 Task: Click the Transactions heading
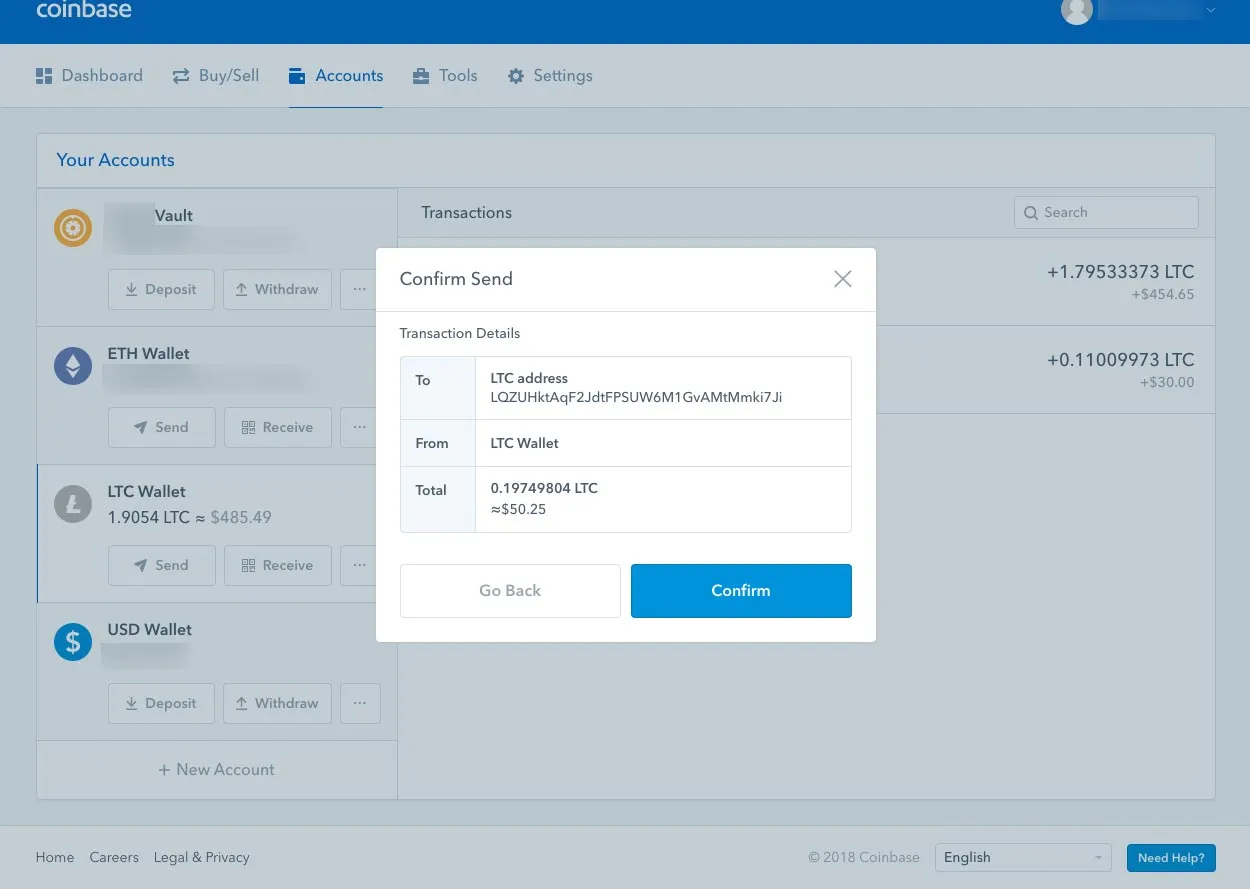click(x=466, y=213)
